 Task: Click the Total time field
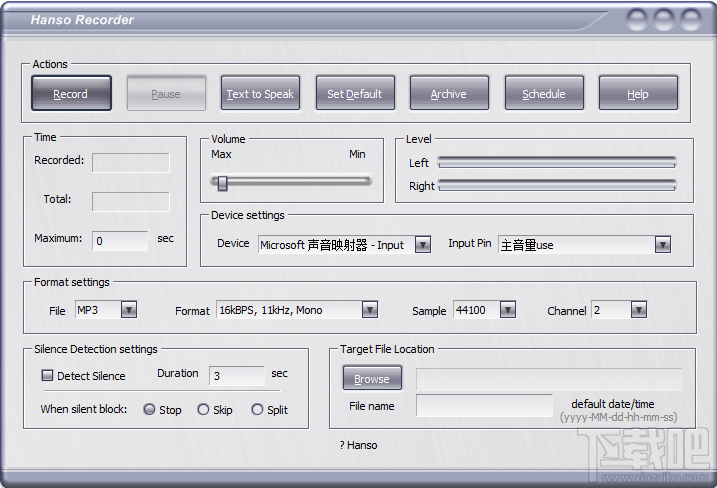[131, 202]
